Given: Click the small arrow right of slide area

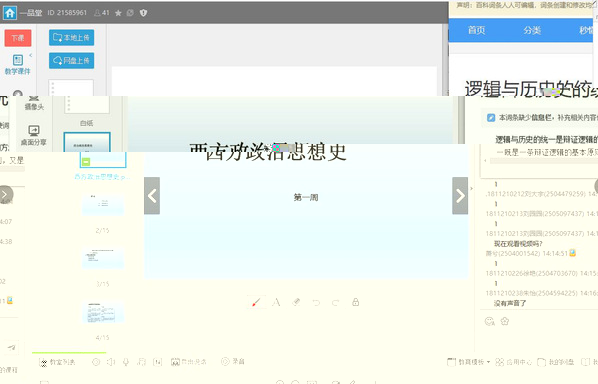Looking at the screenshot, I should pos(471,188).
